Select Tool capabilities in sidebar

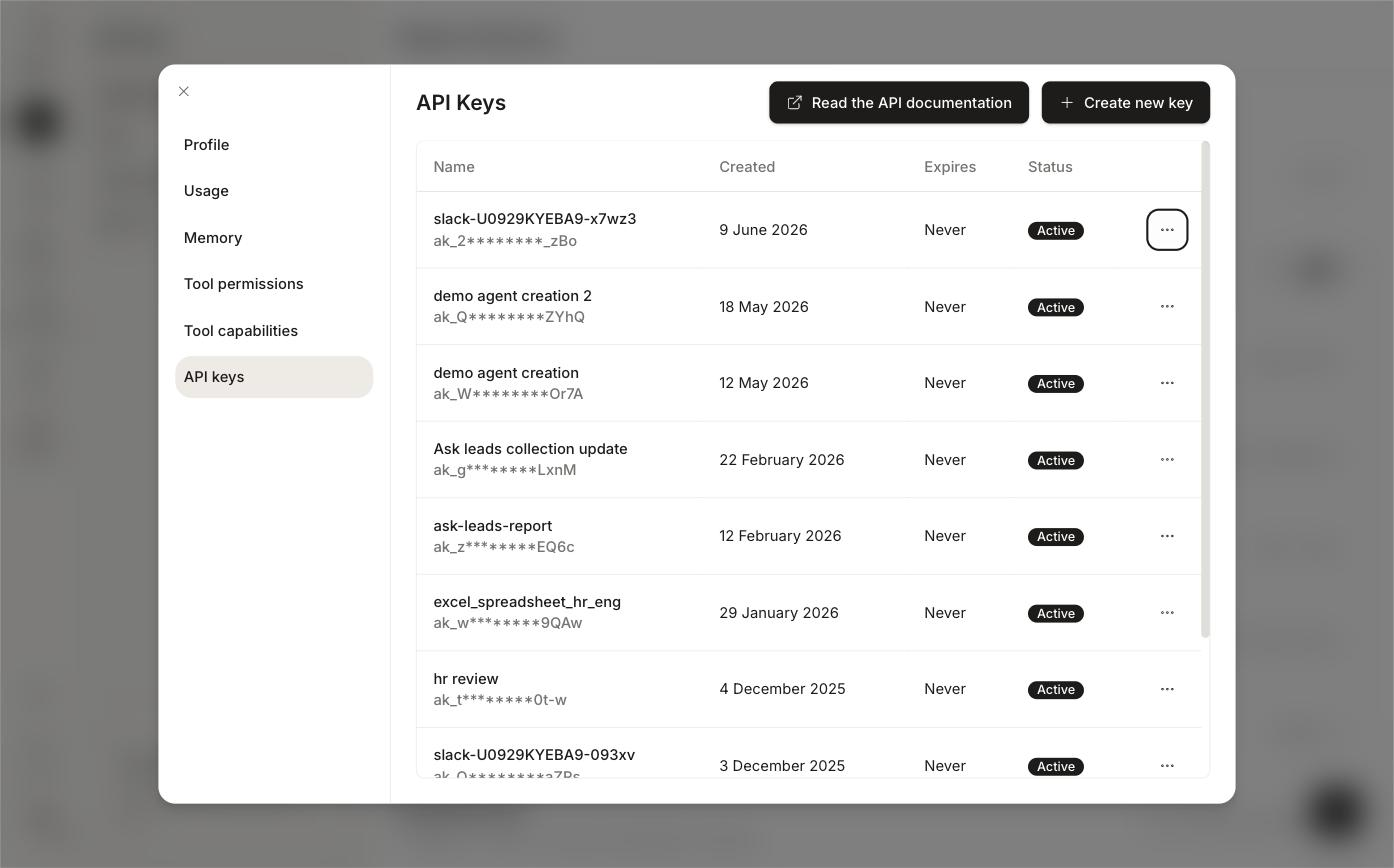coord(274,331)
